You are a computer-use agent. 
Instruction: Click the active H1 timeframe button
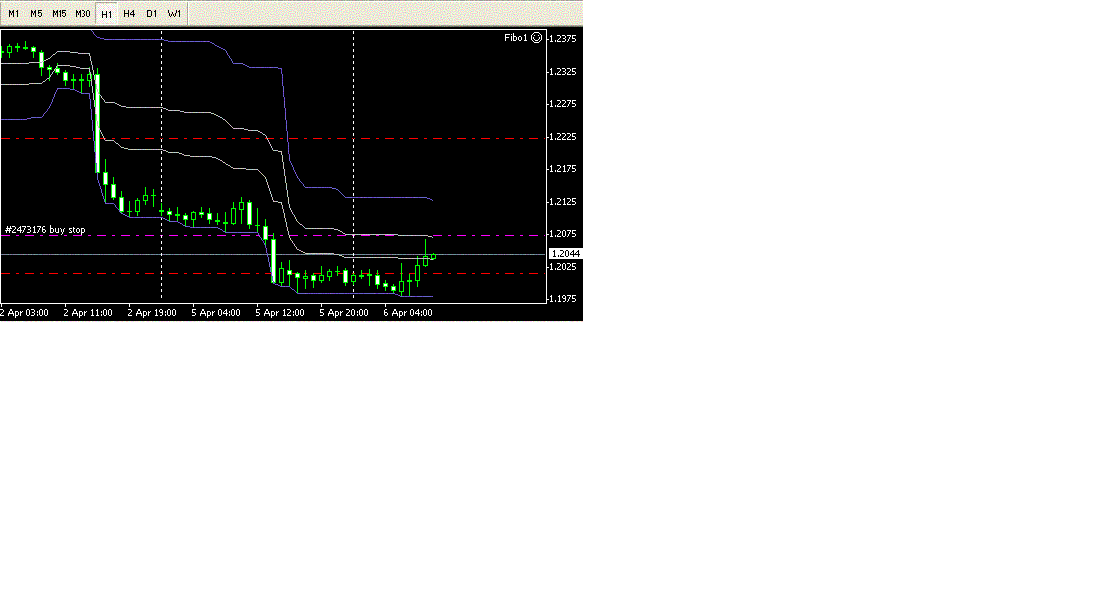pyautogui.click(x=107, y=13)
